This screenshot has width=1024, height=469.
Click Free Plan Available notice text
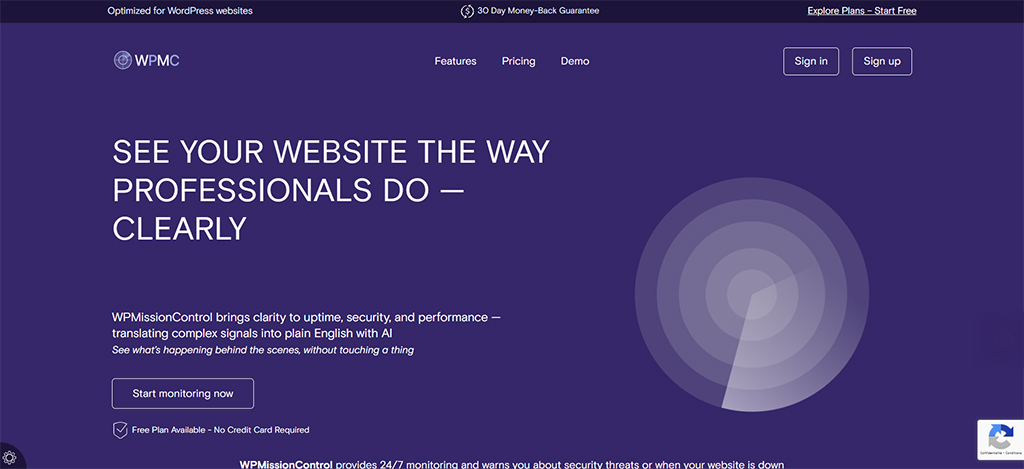pos(220,430)
